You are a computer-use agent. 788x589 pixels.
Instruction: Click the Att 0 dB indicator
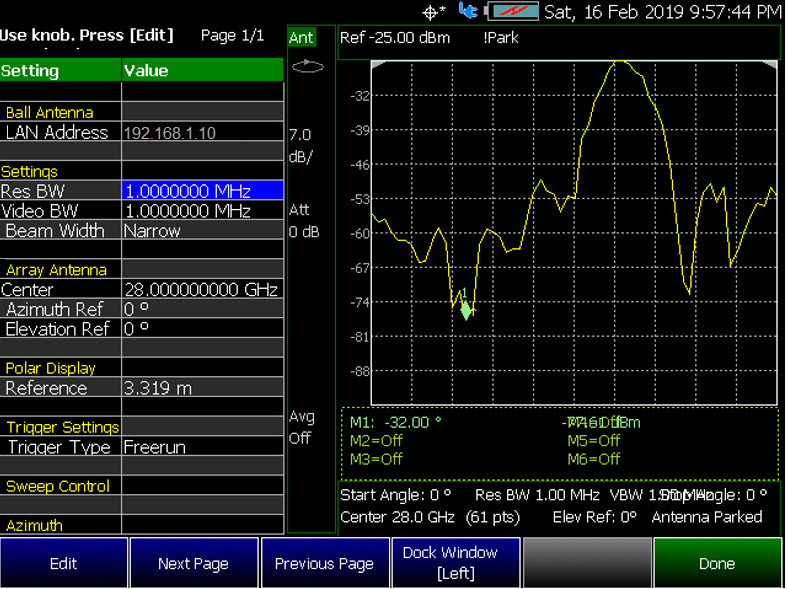pyautogui.click(x=304, y=221)
